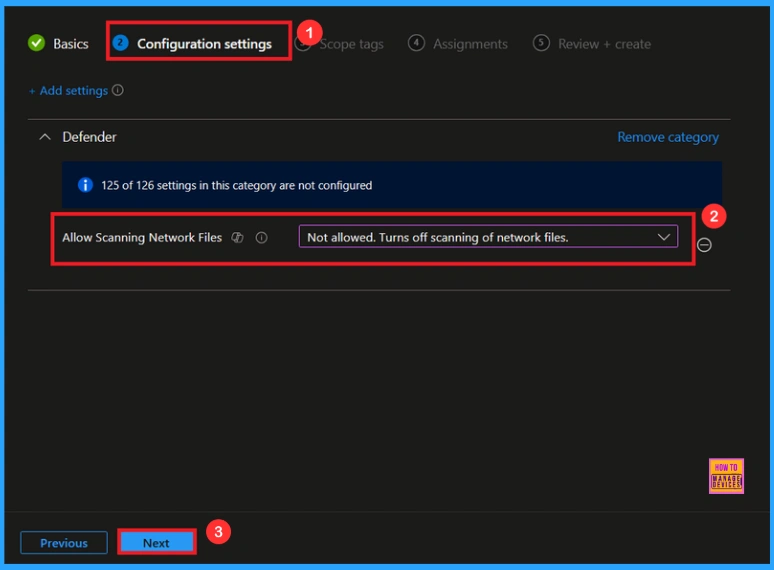
Task: Click the crossed-circle icon after Allow Scanning Network Files
Action: coord(238,238)
